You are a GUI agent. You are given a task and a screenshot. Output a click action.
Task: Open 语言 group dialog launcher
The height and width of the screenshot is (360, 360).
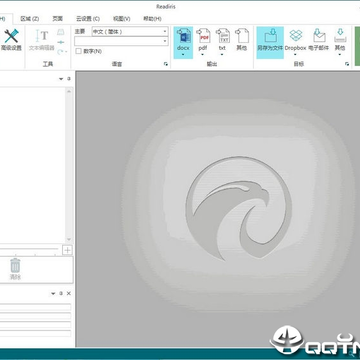166,64
